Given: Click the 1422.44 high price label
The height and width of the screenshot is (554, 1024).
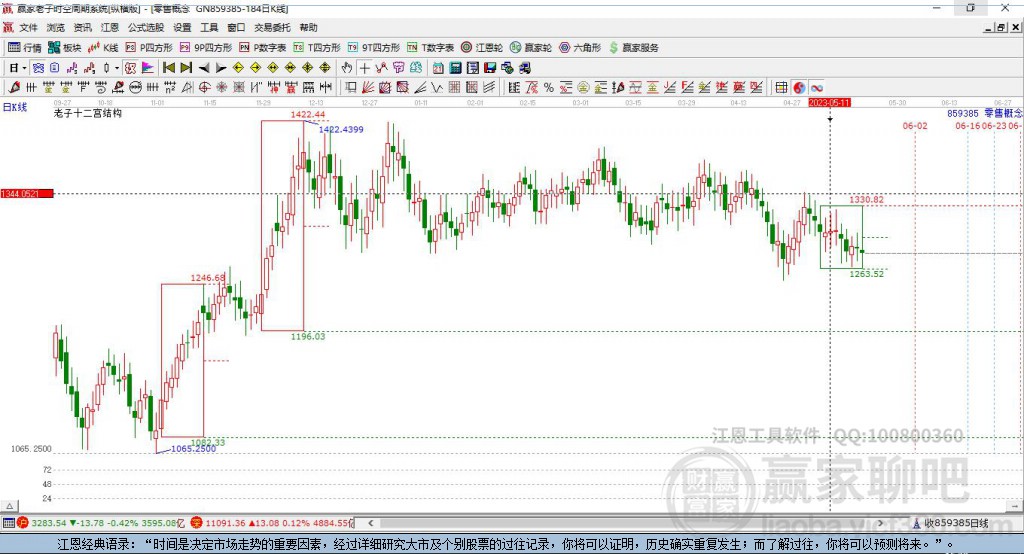Looking at the screenshot, I should coord(308,114).
